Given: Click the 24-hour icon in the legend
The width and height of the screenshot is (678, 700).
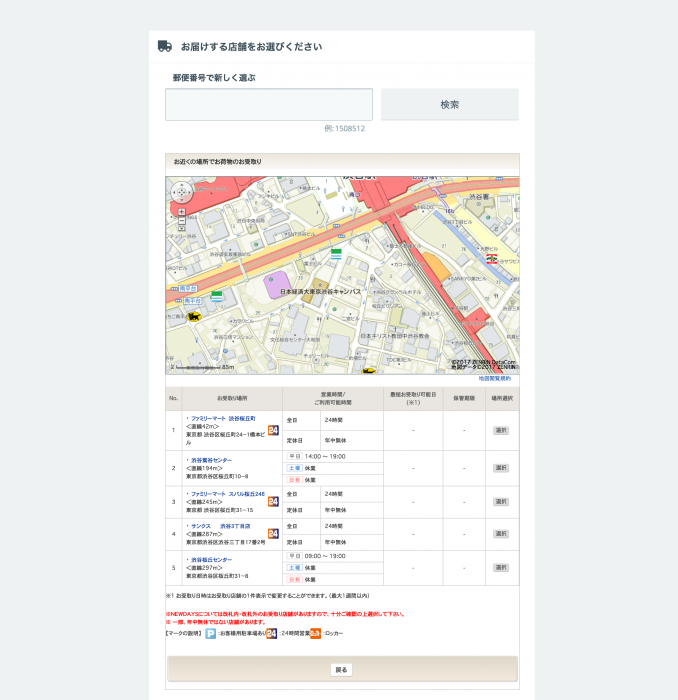Looking at the screenshot, I should point(271,633).
